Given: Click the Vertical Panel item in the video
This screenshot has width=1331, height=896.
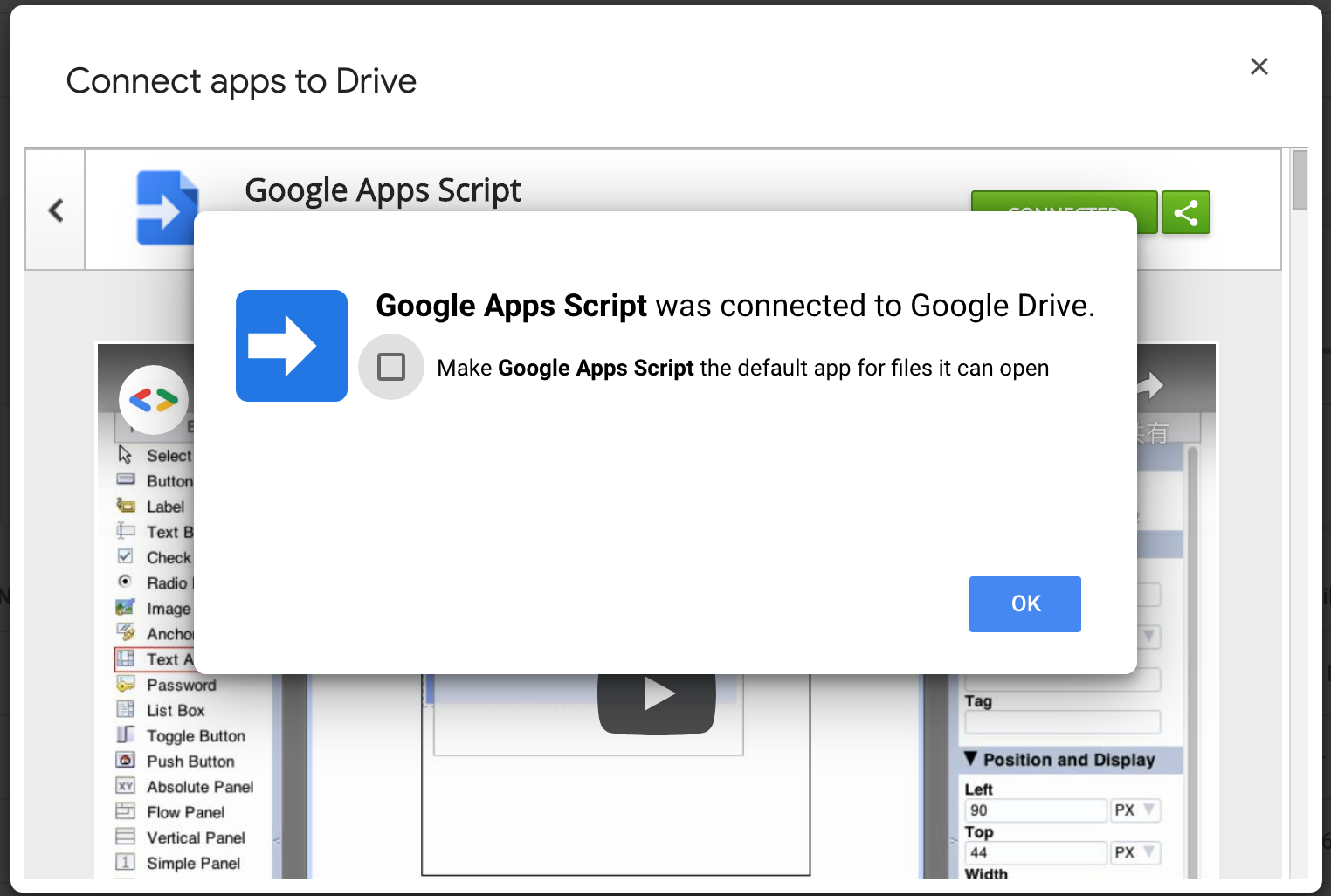Looking at the screenshot, I should pyautogui.click(x=196, y=837).
